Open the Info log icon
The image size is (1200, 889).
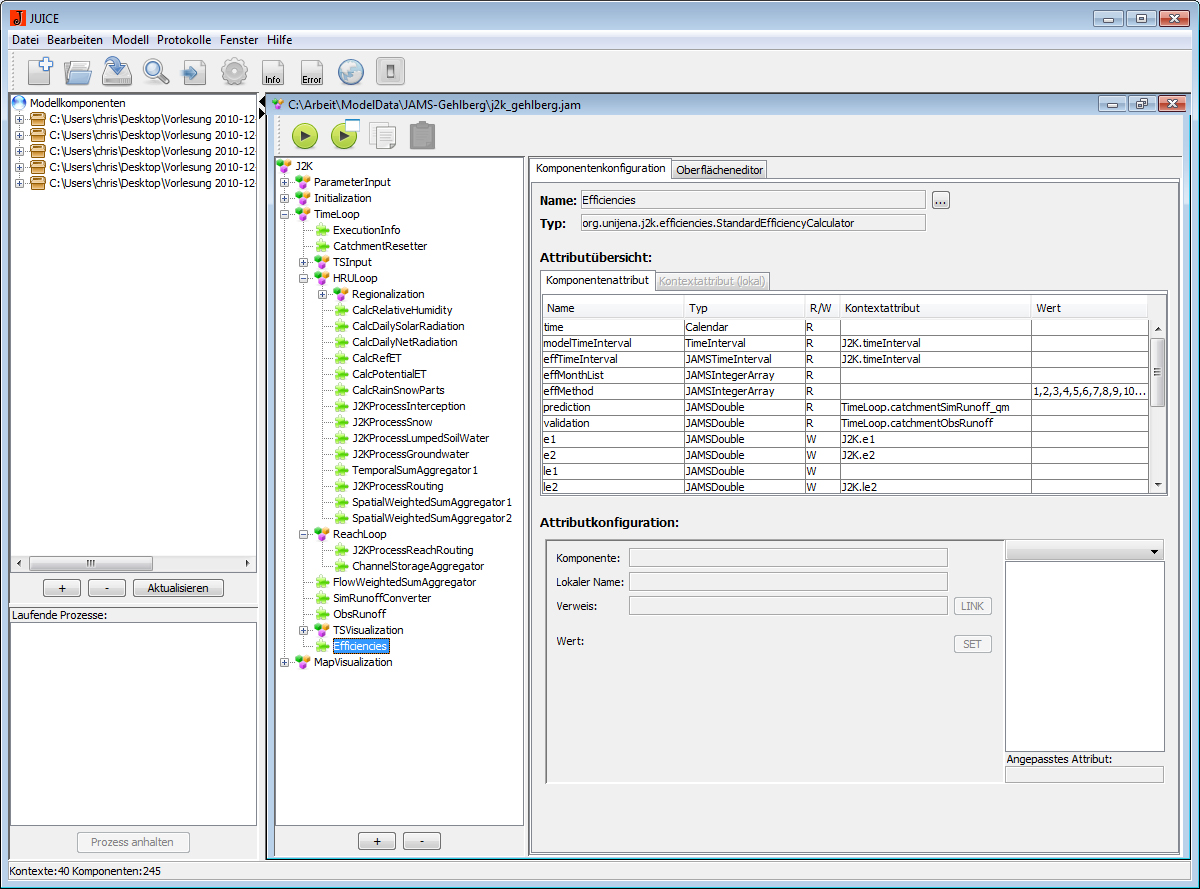[272, 72]
